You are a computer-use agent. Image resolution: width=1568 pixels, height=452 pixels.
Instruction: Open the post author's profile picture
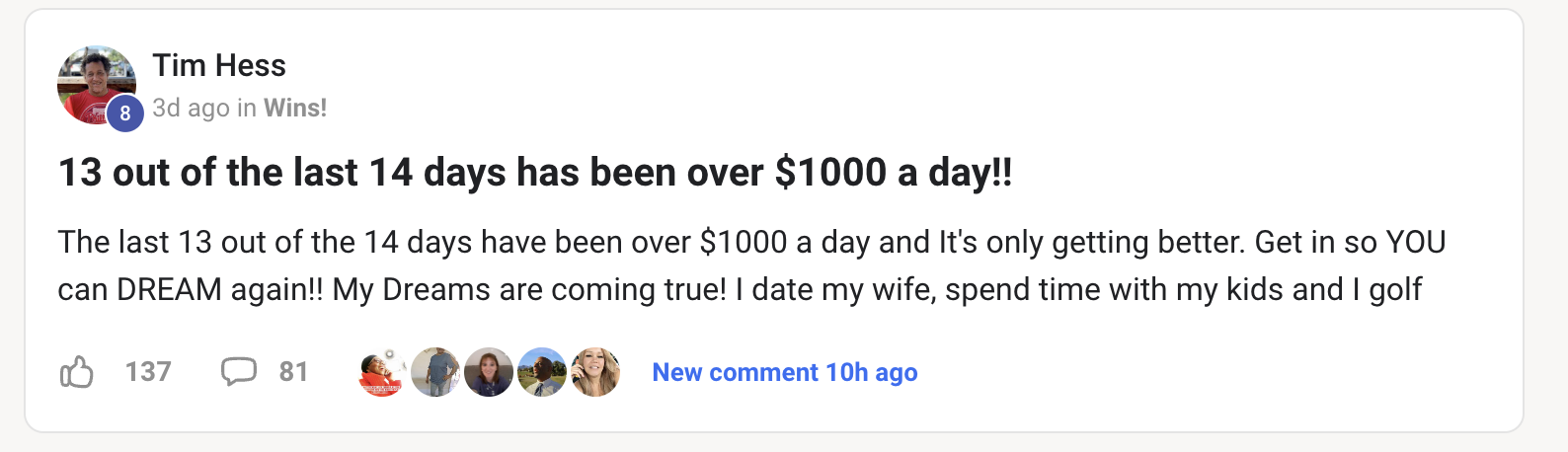94,82
